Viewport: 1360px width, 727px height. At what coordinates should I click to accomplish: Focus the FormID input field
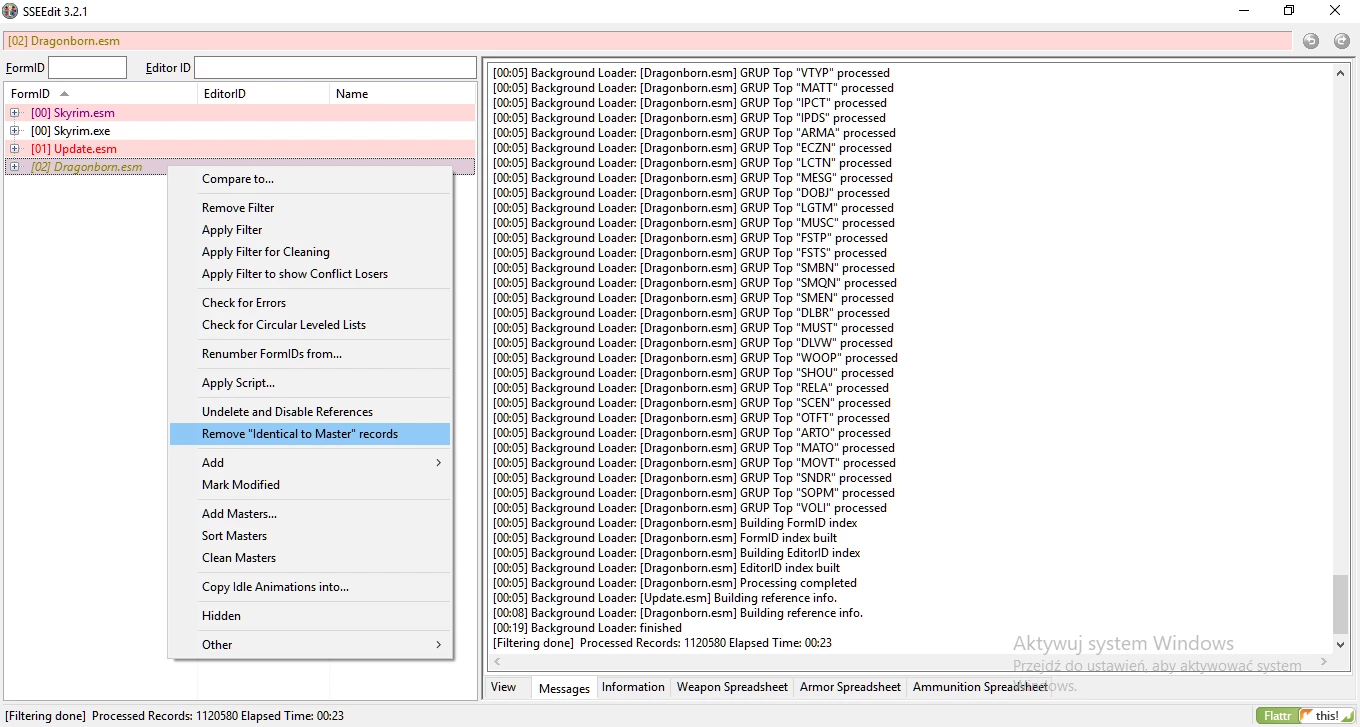[88, 68]
